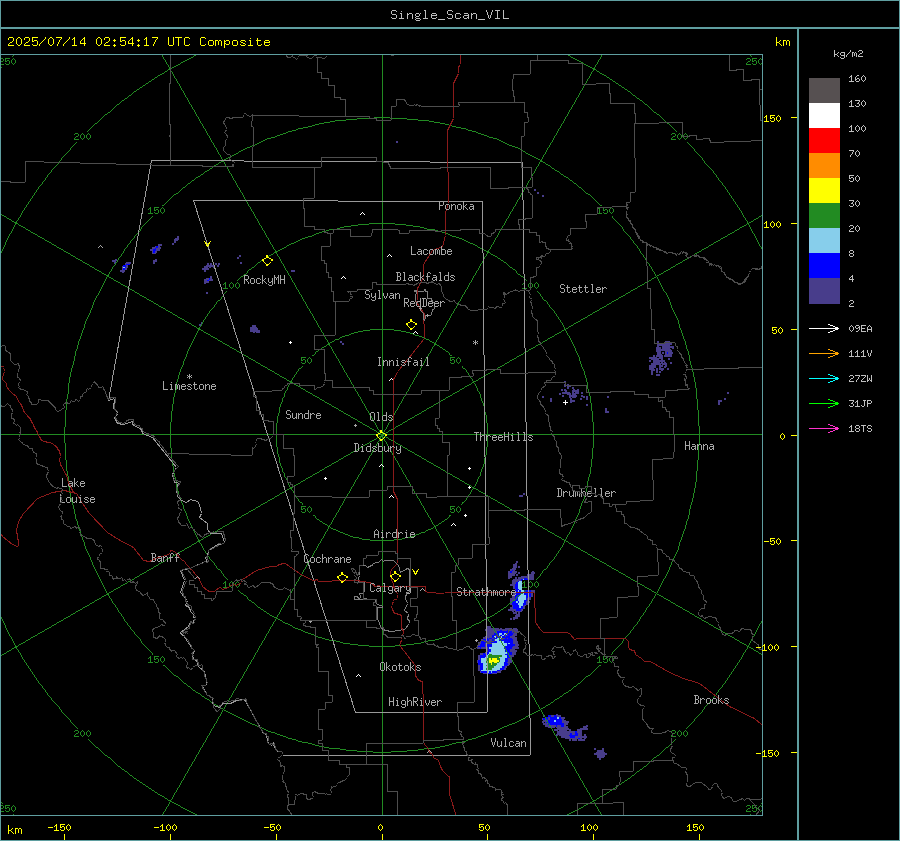Viewport: 900px width, 841px height.
Task: Click the Ponoka town label
Action: point(456,206)
